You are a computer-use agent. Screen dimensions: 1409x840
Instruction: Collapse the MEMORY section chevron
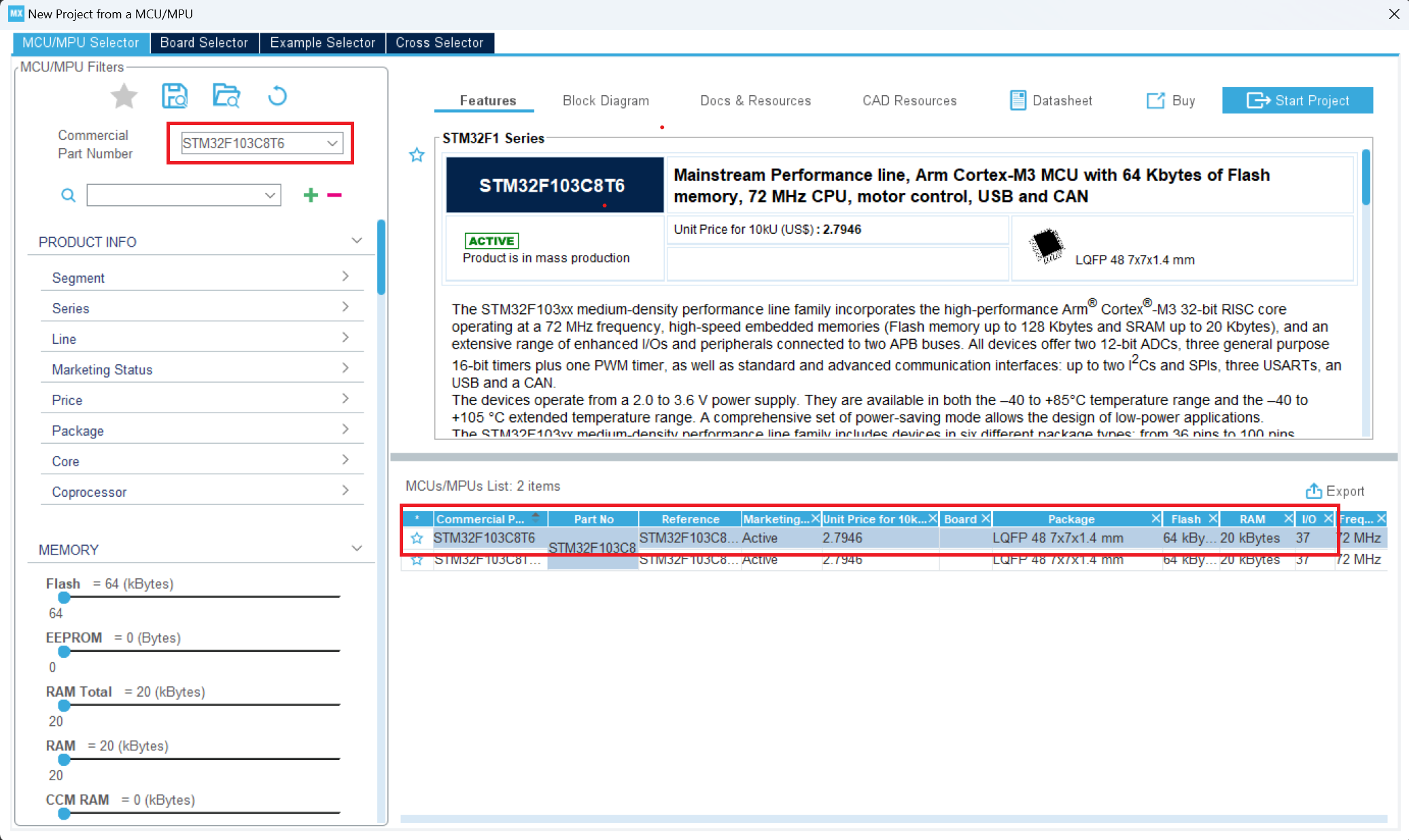coord(357,548)
